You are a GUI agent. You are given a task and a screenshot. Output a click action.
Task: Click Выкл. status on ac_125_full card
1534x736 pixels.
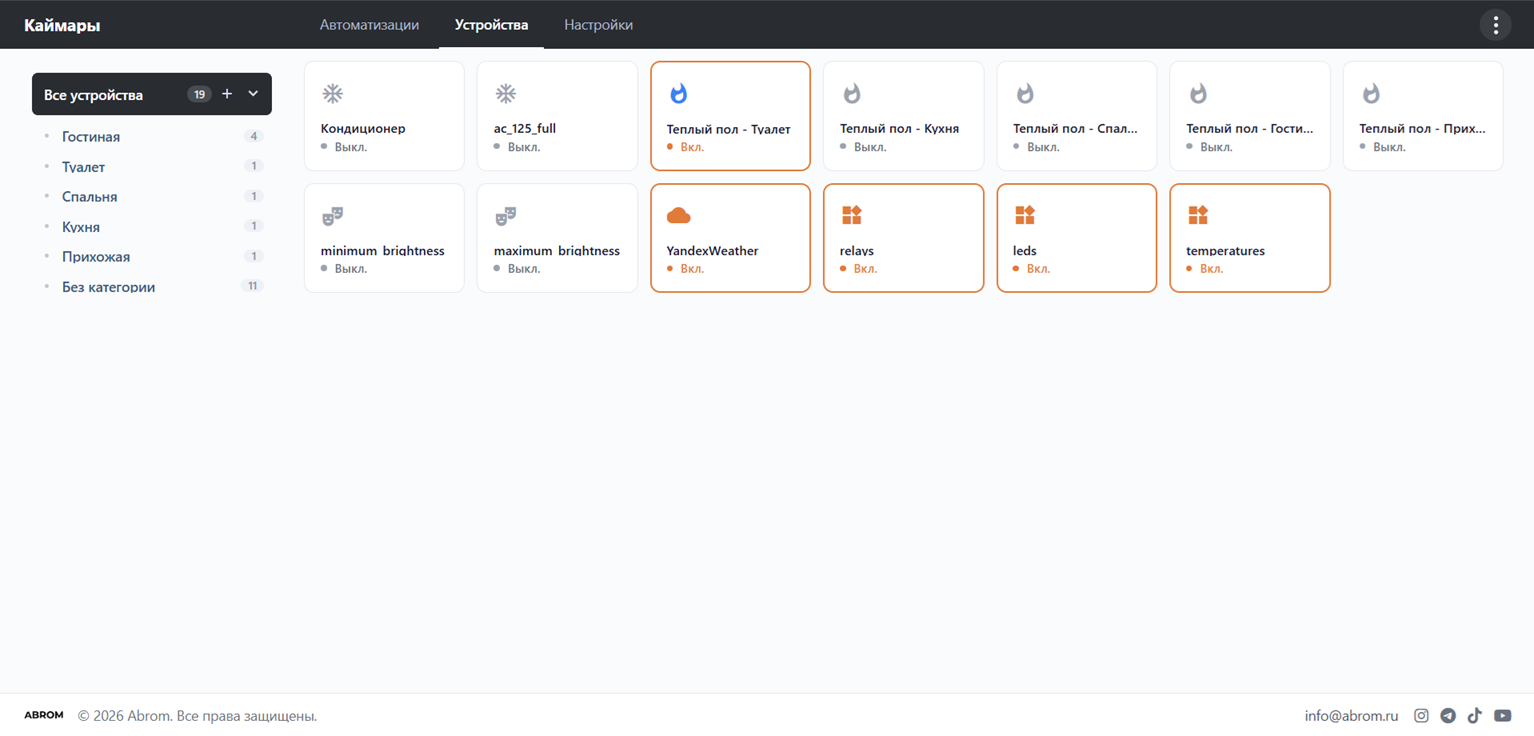point(524,147)
